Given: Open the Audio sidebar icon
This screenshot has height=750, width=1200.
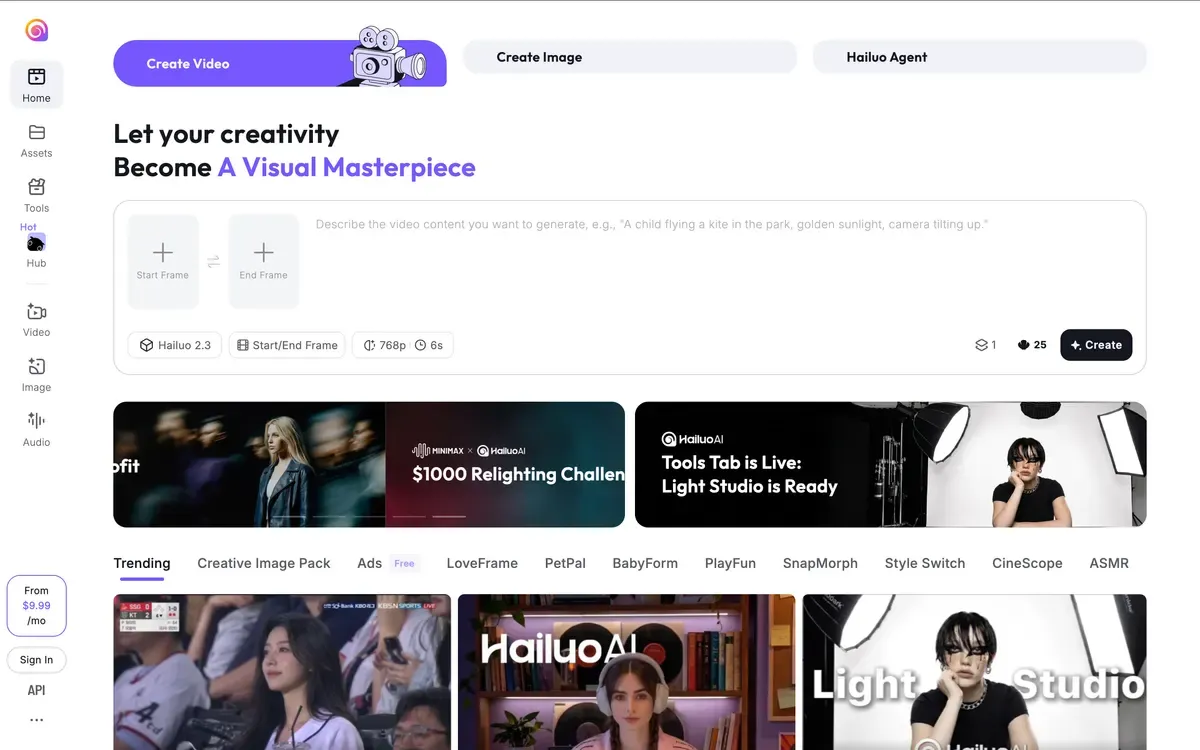Looking at the screenshot, I should tap(37, 421).
